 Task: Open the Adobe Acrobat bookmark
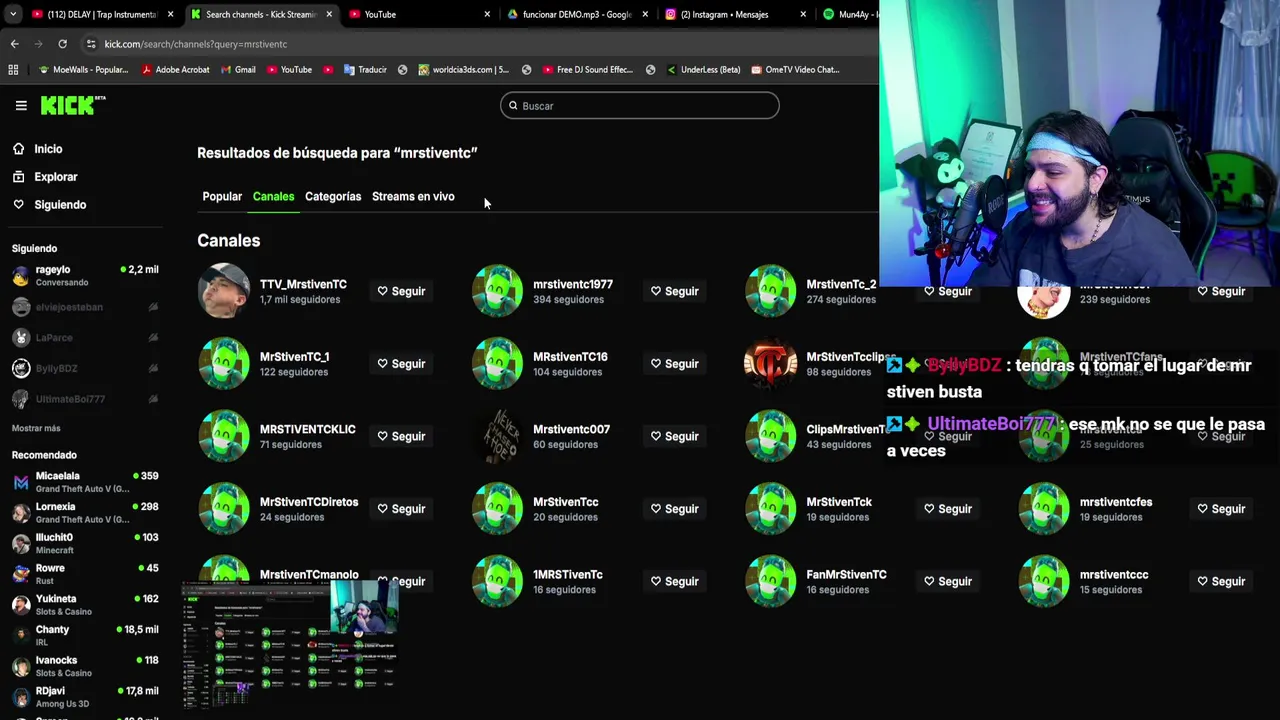pos(175,70)
